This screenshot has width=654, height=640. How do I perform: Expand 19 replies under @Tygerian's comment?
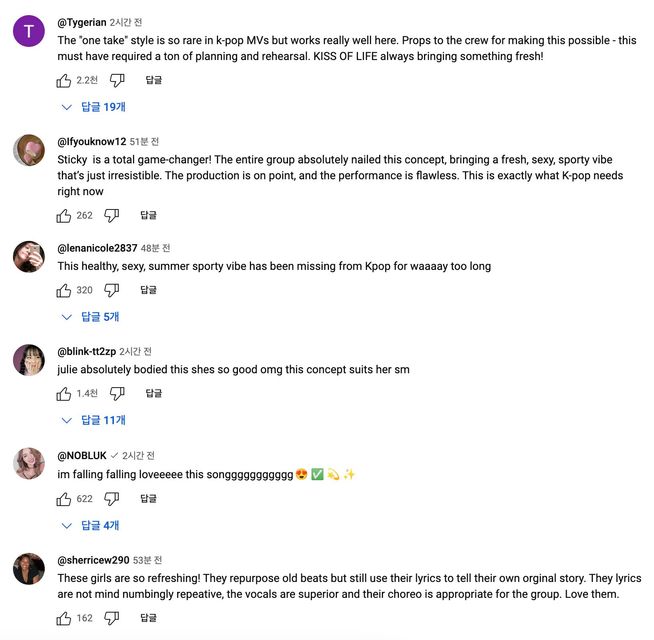94,107
